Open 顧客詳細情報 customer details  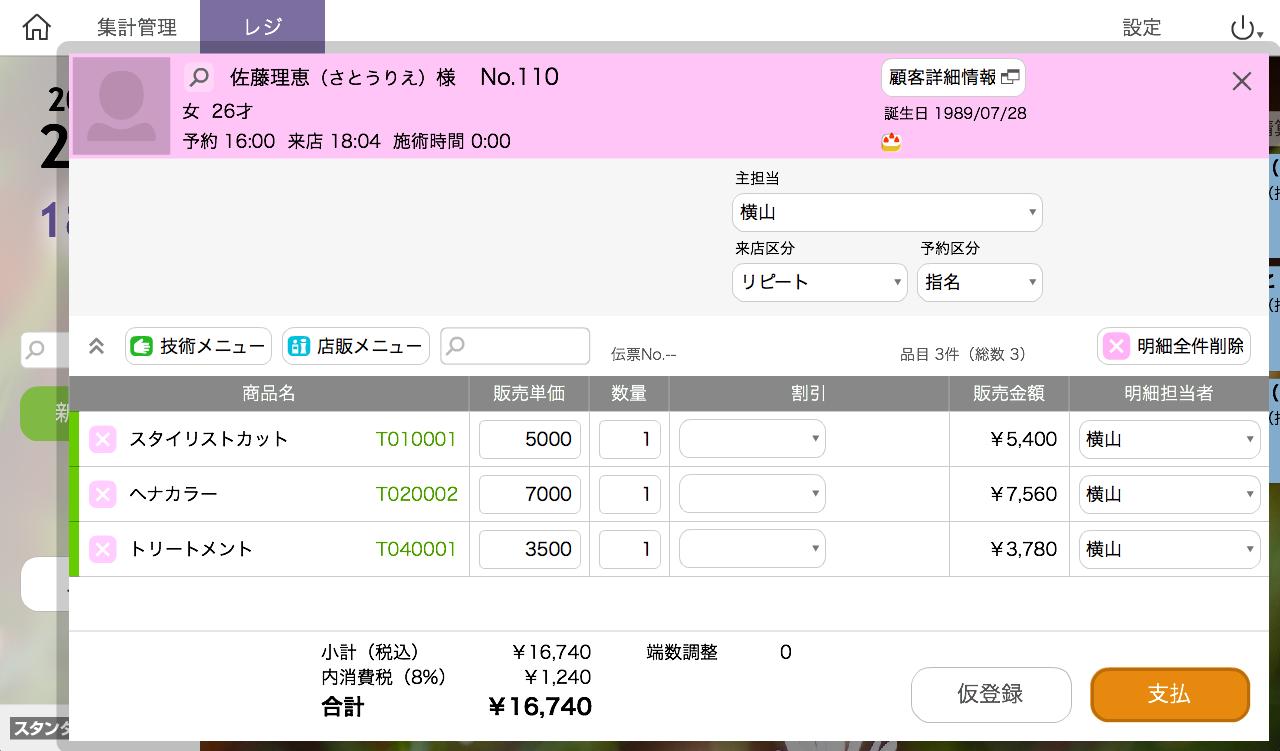click(x=953, y=77)
